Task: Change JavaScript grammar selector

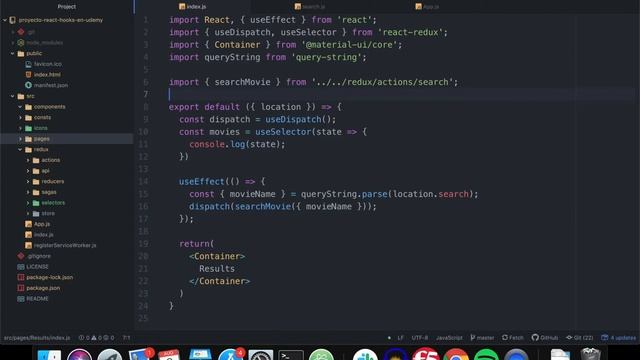Action: coord(449,338)
